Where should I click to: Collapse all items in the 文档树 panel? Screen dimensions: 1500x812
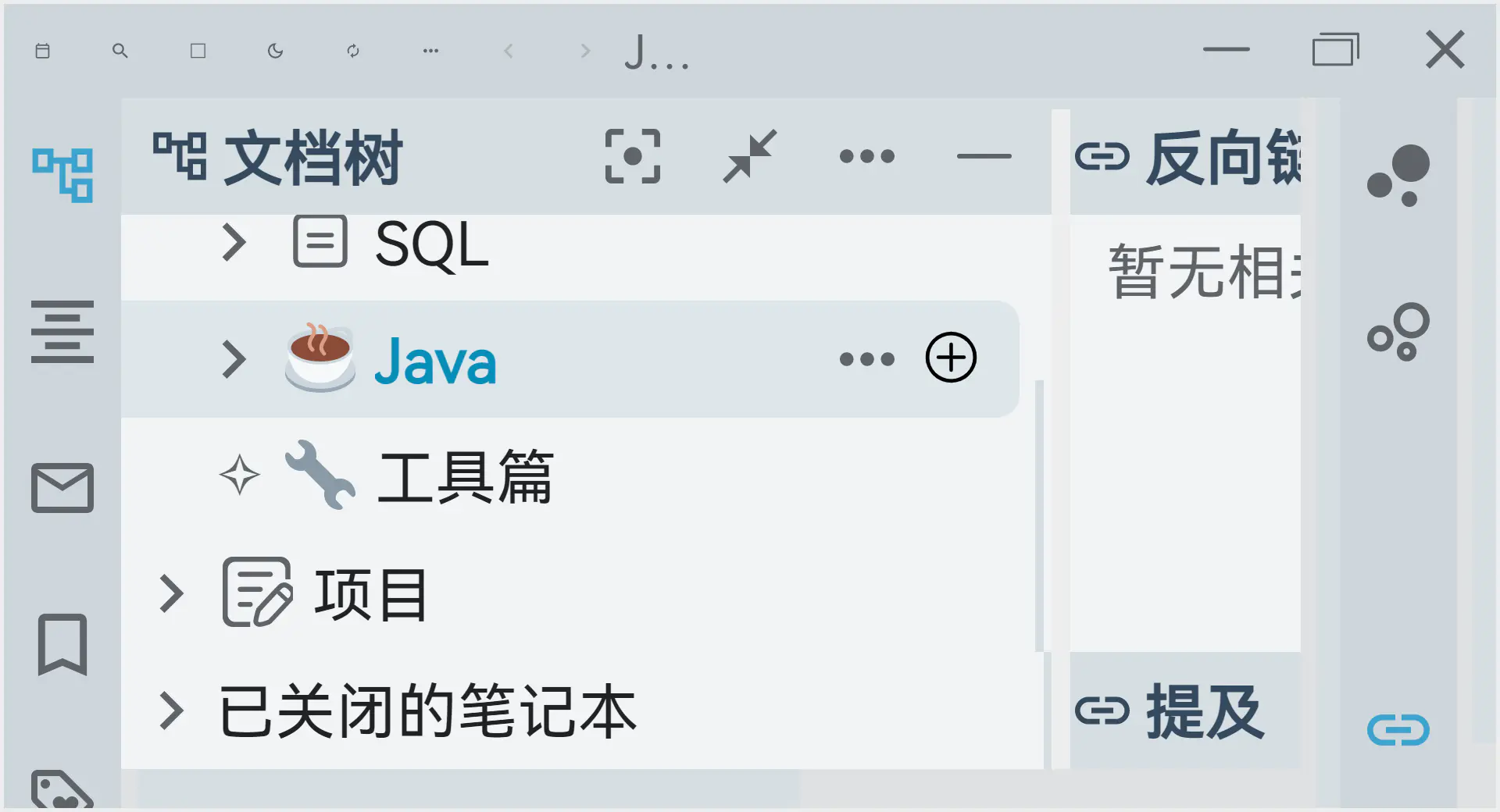tap(750, 156)
